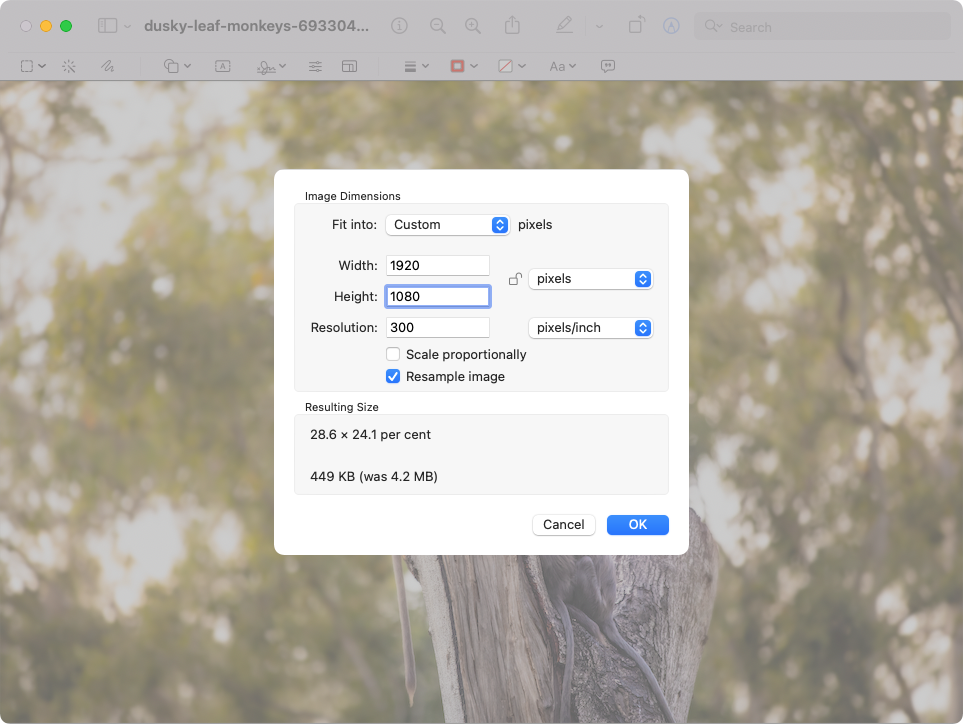Click the Cancel button
This screenshot has width=963, height=724.
(x=564, y=525)
